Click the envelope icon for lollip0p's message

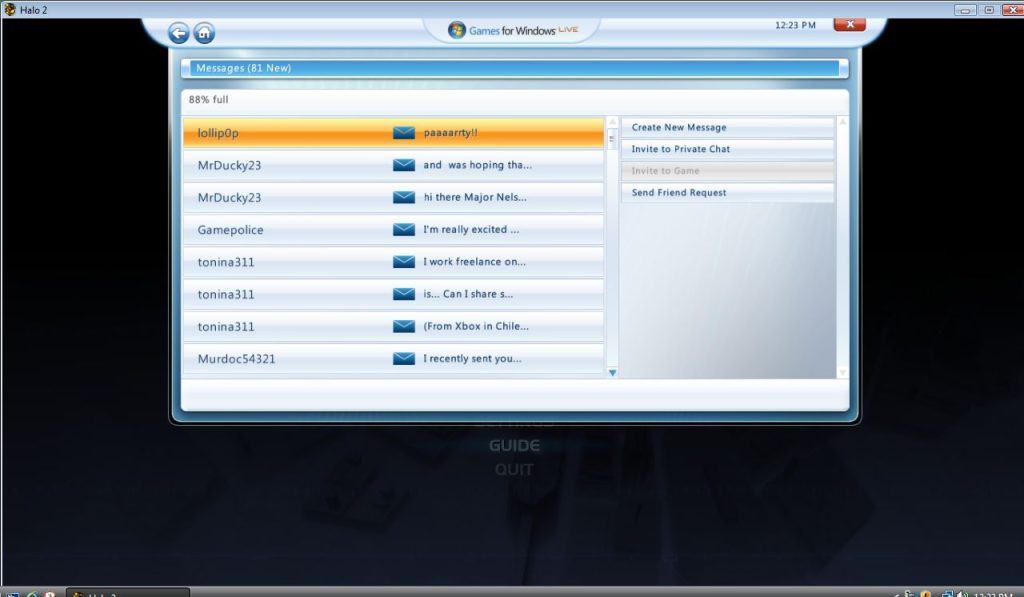(x=404, y=133)
